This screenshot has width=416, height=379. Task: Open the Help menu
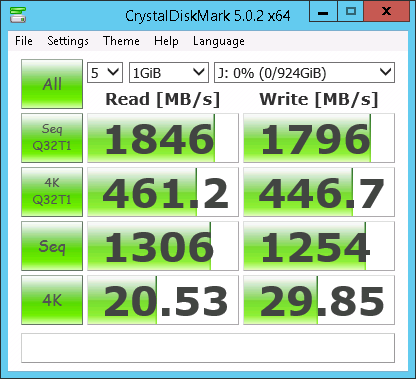pyautogui.click(x=166, y=41)
